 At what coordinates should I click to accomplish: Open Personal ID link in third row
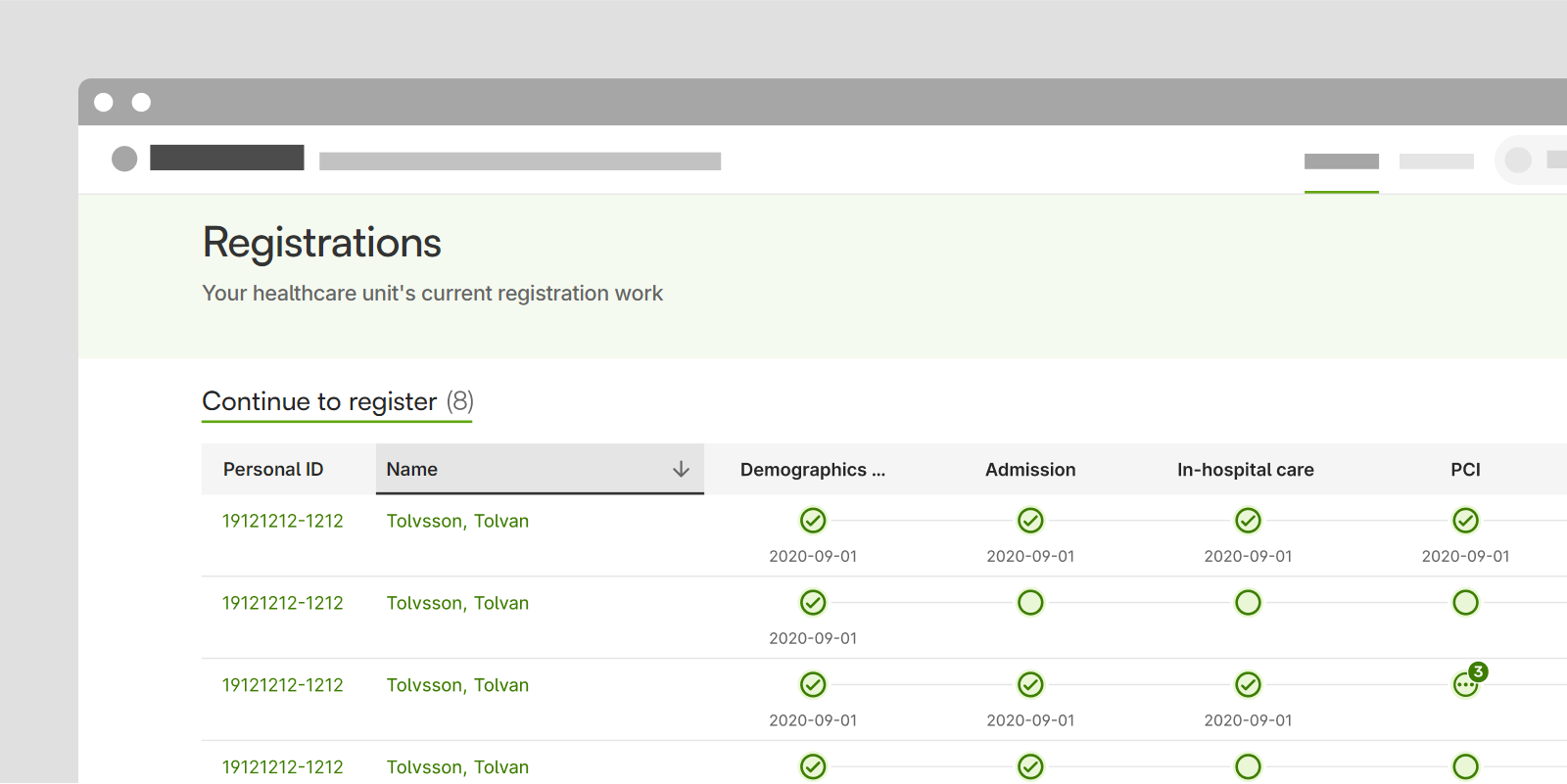283,685
